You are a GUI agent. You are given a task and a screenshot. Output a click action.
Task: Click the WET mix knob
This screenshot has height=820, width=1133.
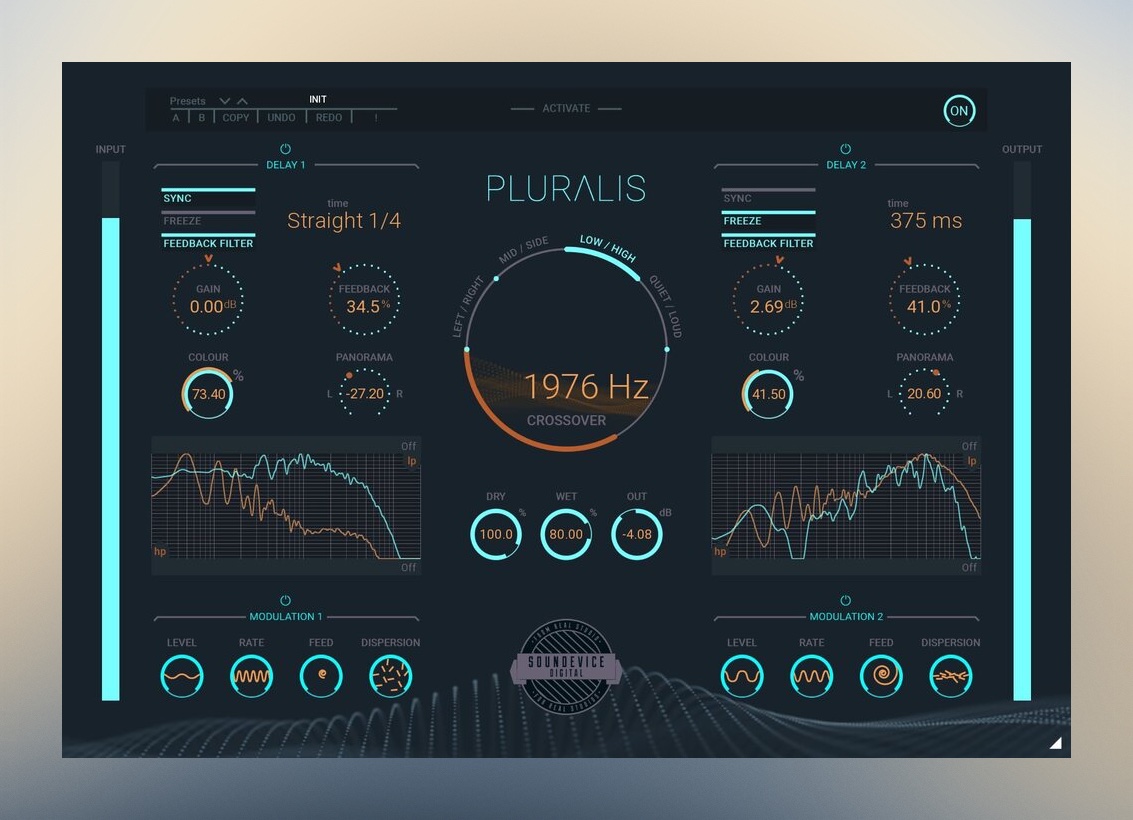[x=566, y=534]
